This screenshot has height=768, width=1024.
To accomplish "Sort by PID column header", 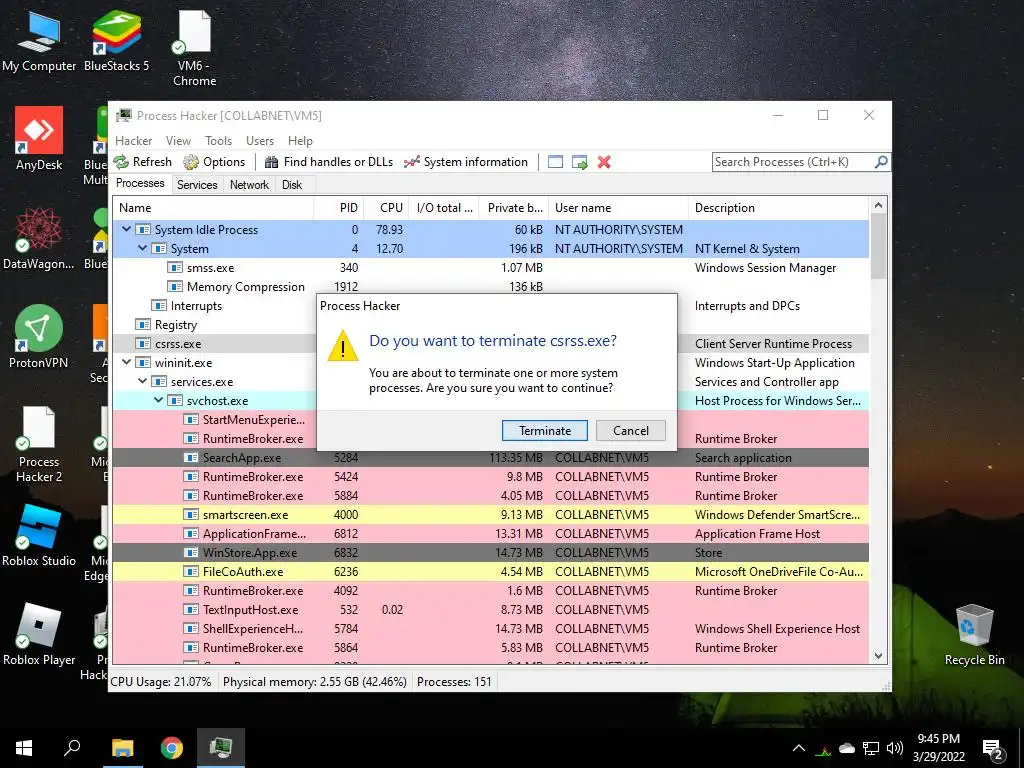I will click(339, 208).
